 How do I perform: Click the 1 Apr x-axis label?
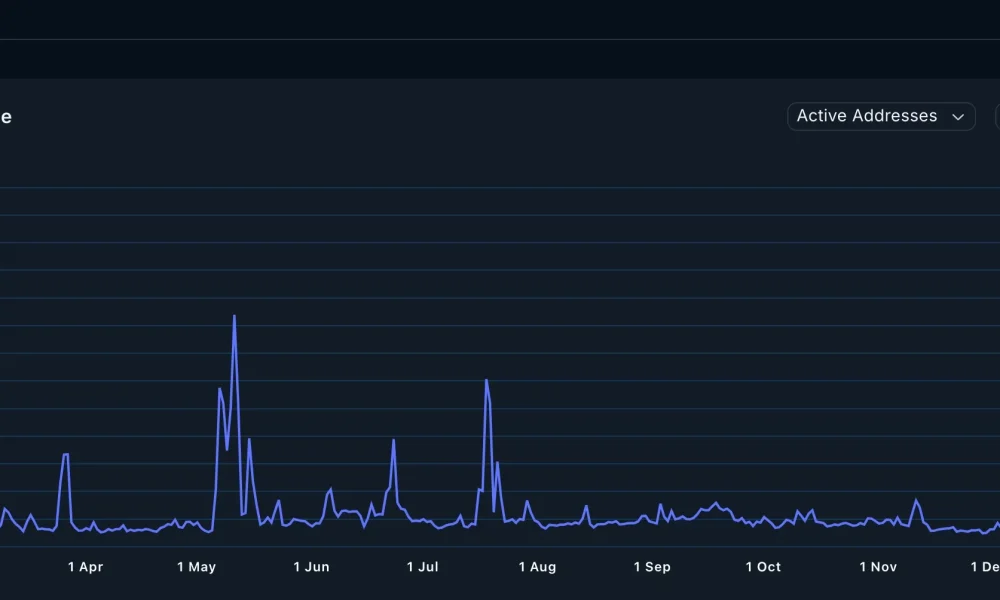[x=85, y=567]
